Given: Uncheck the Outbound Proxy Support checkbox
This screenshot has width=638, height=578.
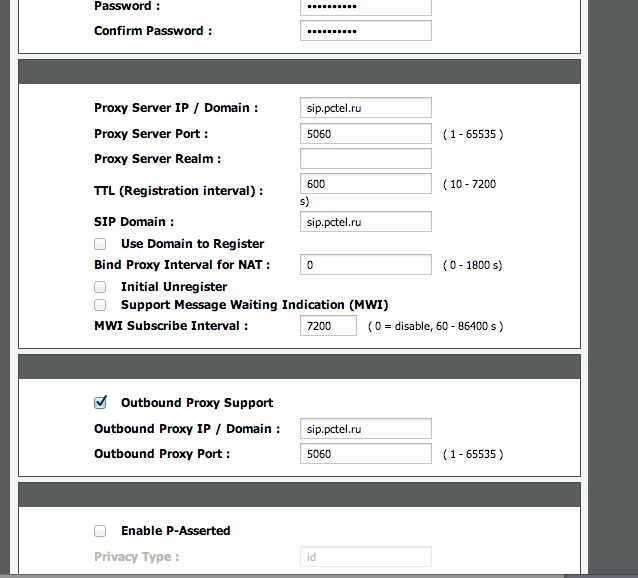Looking at the screenshot, I should click(100, 403).
